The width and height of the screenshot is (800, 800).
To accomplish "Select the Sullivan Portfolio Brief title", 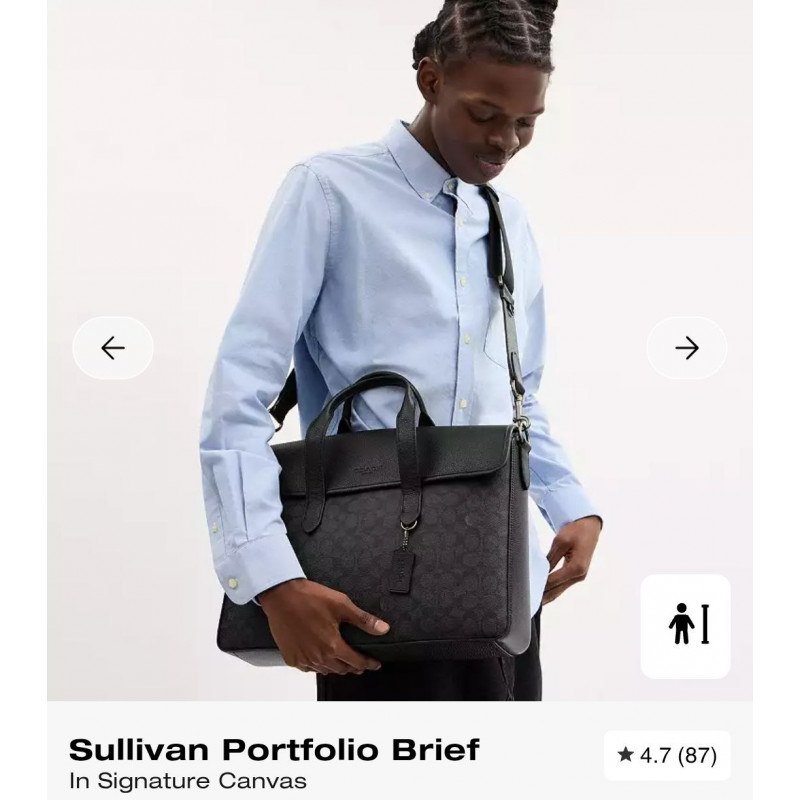I will pos(274,749).
